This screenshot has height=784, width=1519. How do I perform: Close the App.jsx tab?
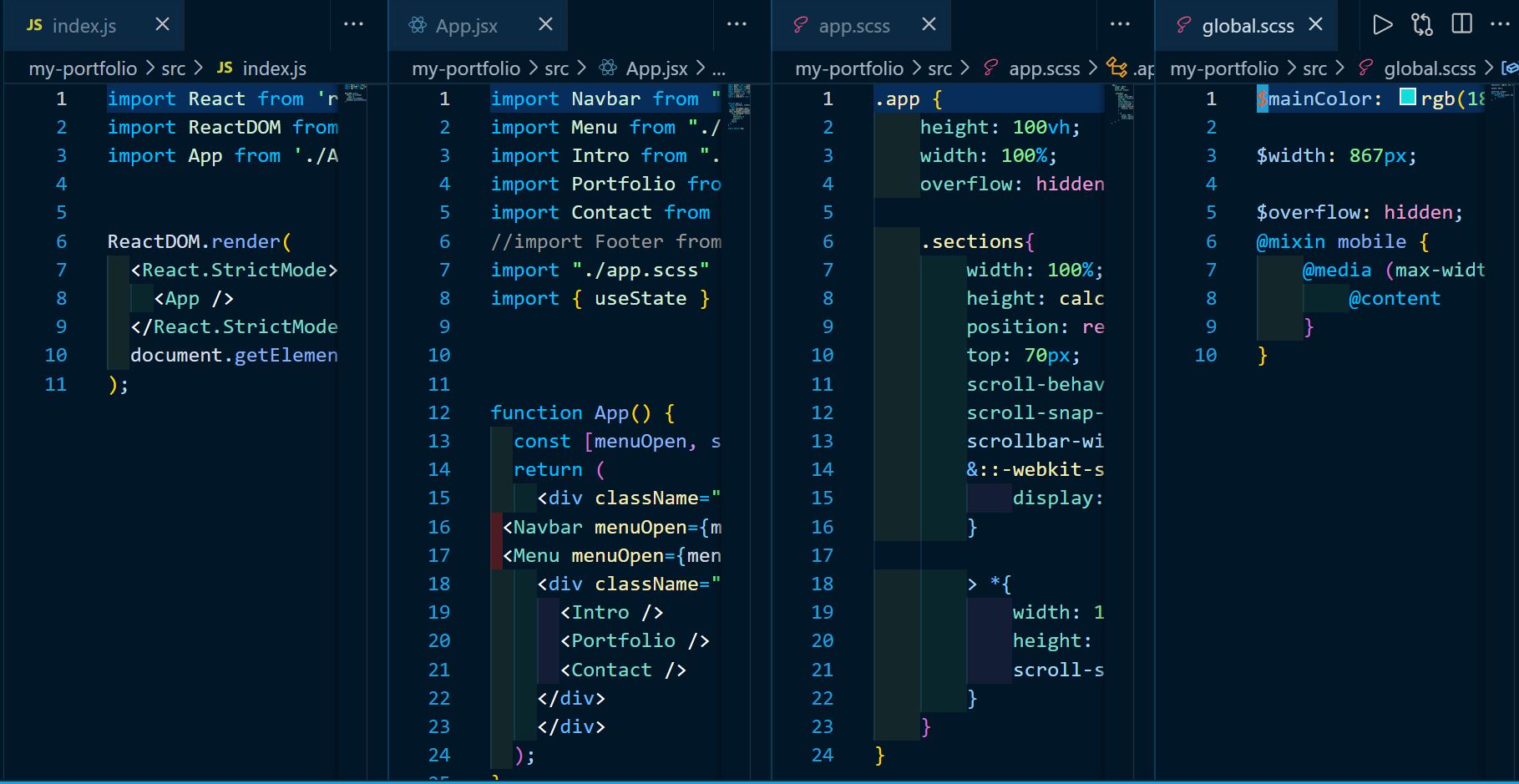[545, 25]
